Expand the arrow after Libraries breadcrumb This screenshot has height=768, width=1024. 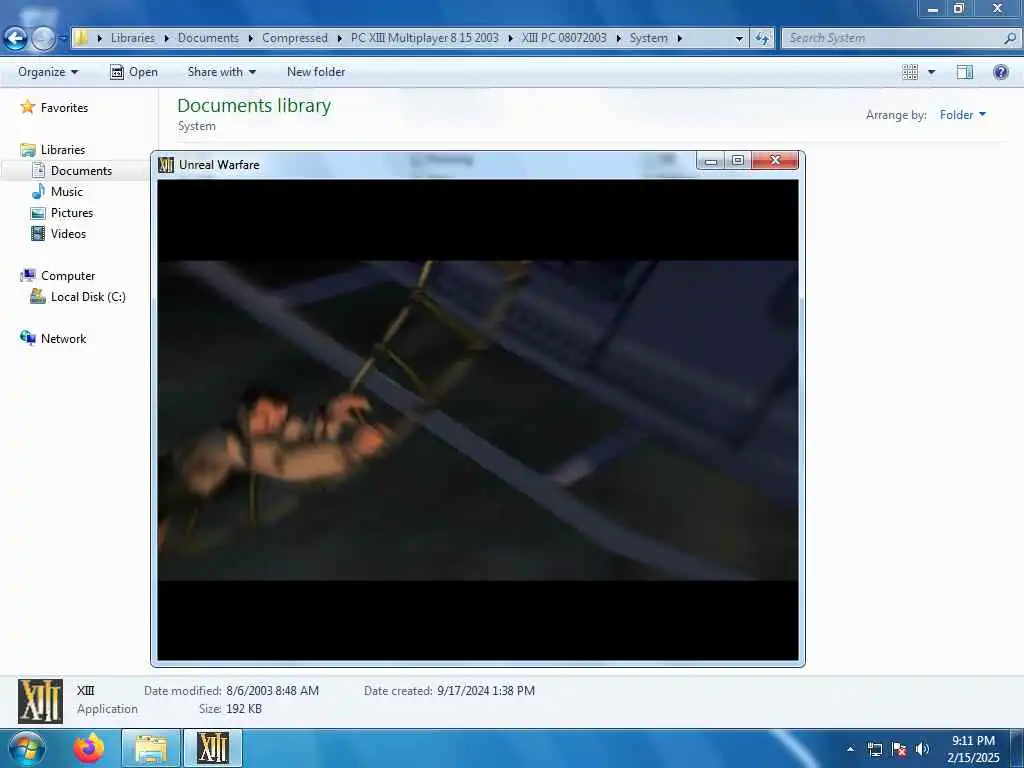pos(167,38)
